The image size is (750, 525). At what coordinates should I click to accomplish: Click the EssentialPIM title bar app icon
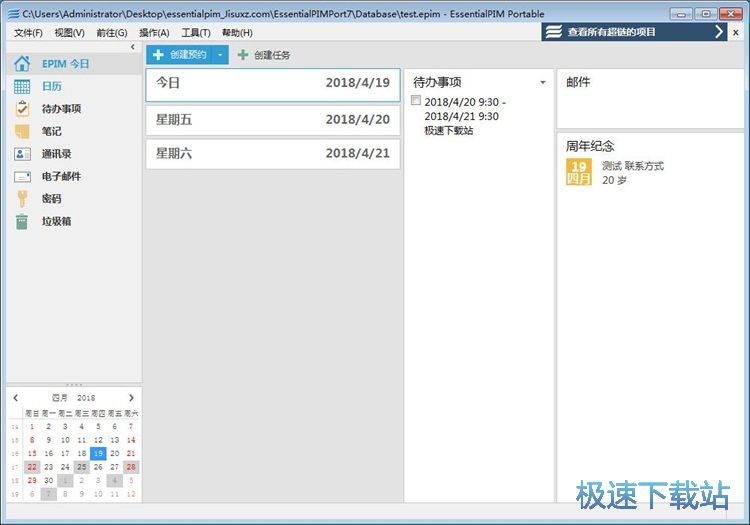tap(13, 14)
